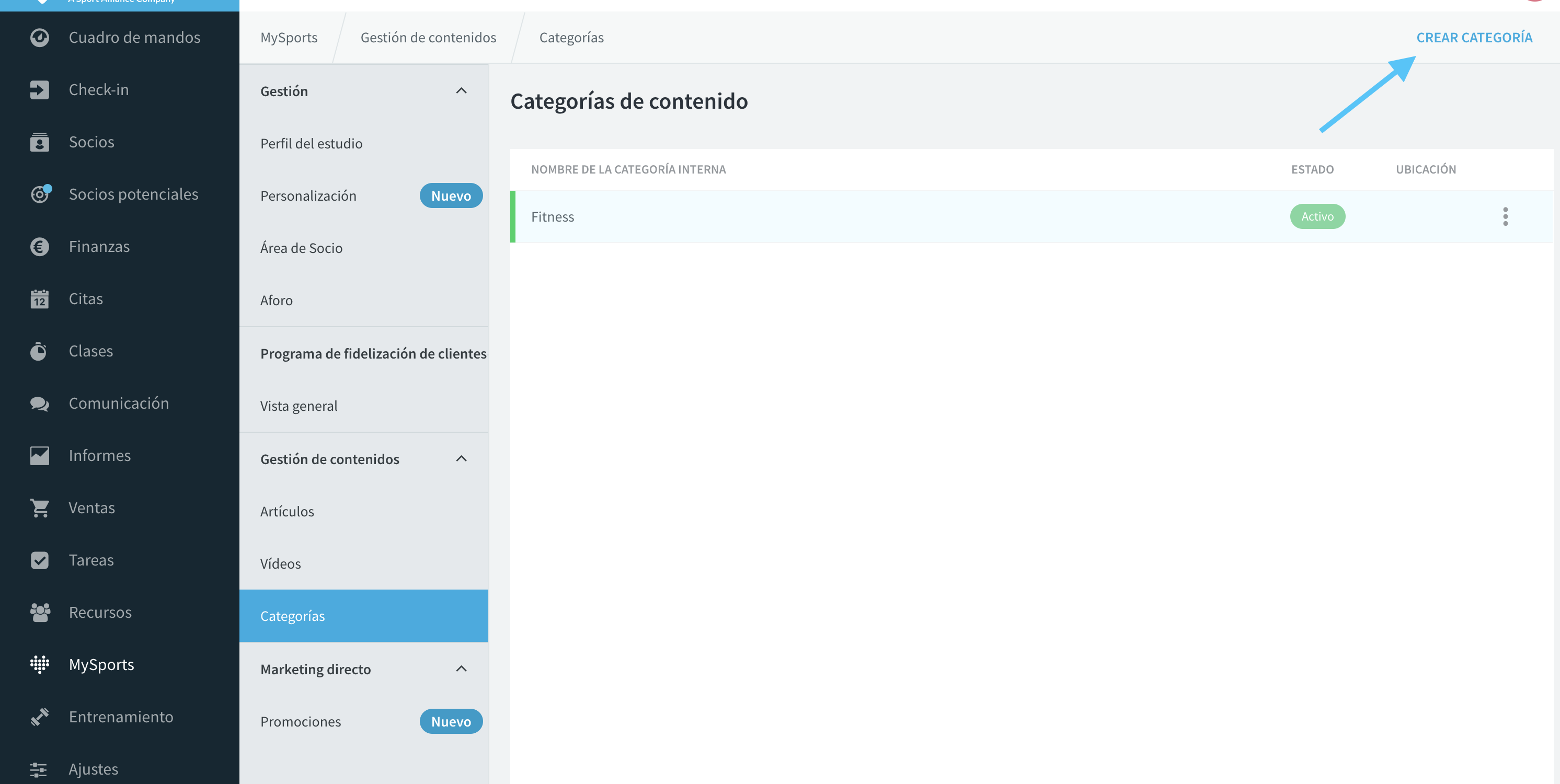This screenshot has height=784, width=1560.
Task: Collapse the Gestión section chevron
Action: 462,91
